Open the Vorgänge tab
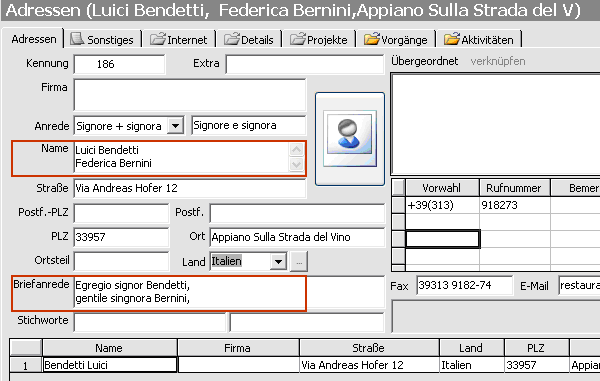Screen dimensions: 600x381 (x=396, y=39)
